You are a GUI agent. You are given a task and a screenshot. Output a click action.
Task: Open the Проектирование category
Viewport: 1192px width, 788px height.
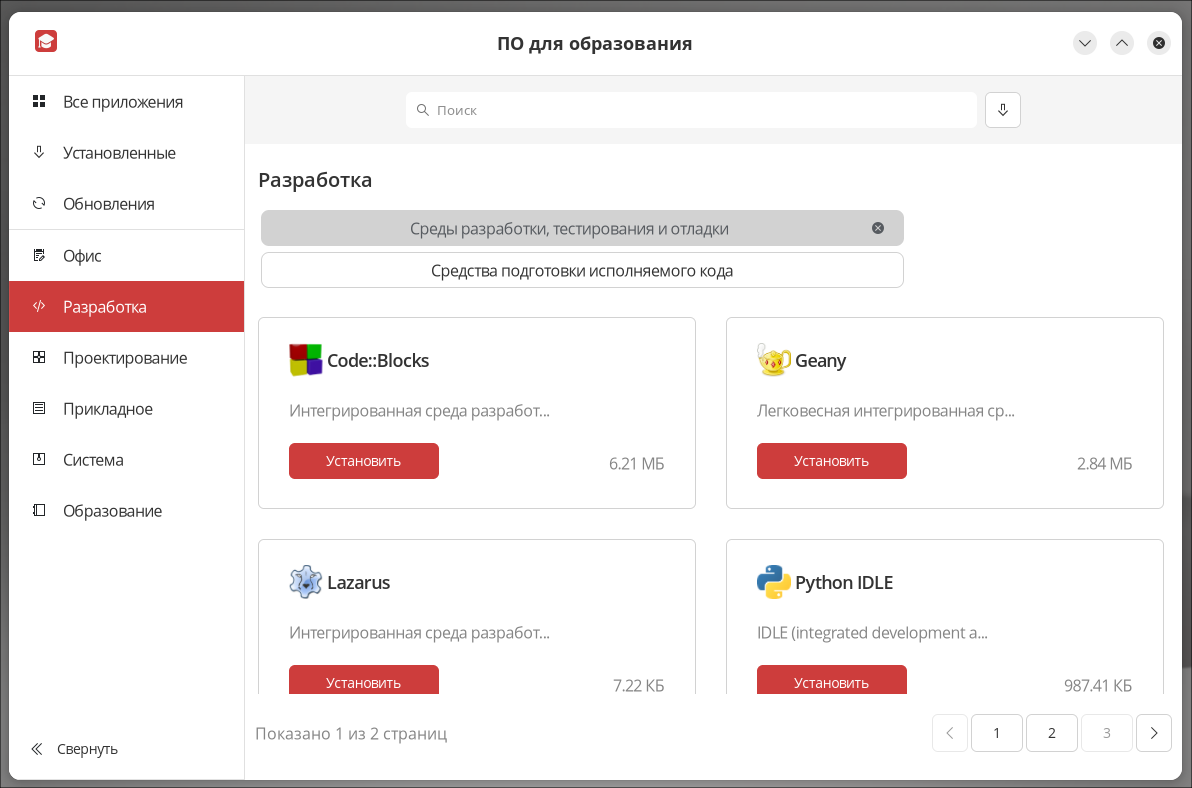(126, 357)
